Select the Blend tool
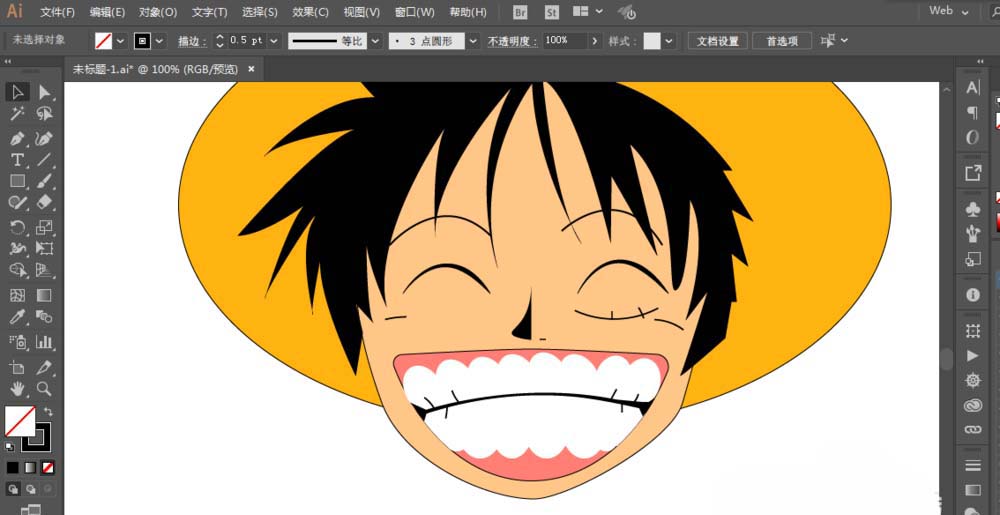The width and height of the screenshot is (1000, 515). coord(45,317)
